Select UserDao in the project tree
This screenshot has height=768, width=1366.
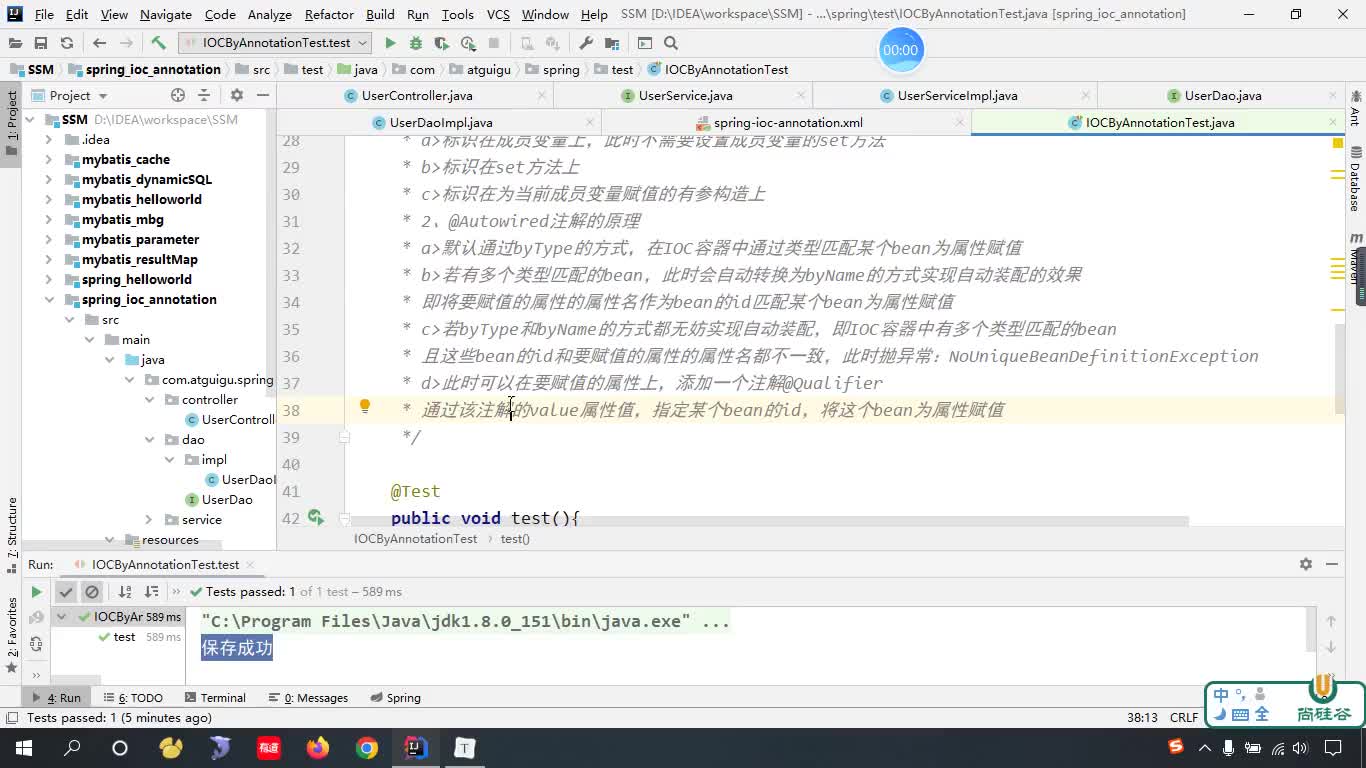tap(227, 500)
